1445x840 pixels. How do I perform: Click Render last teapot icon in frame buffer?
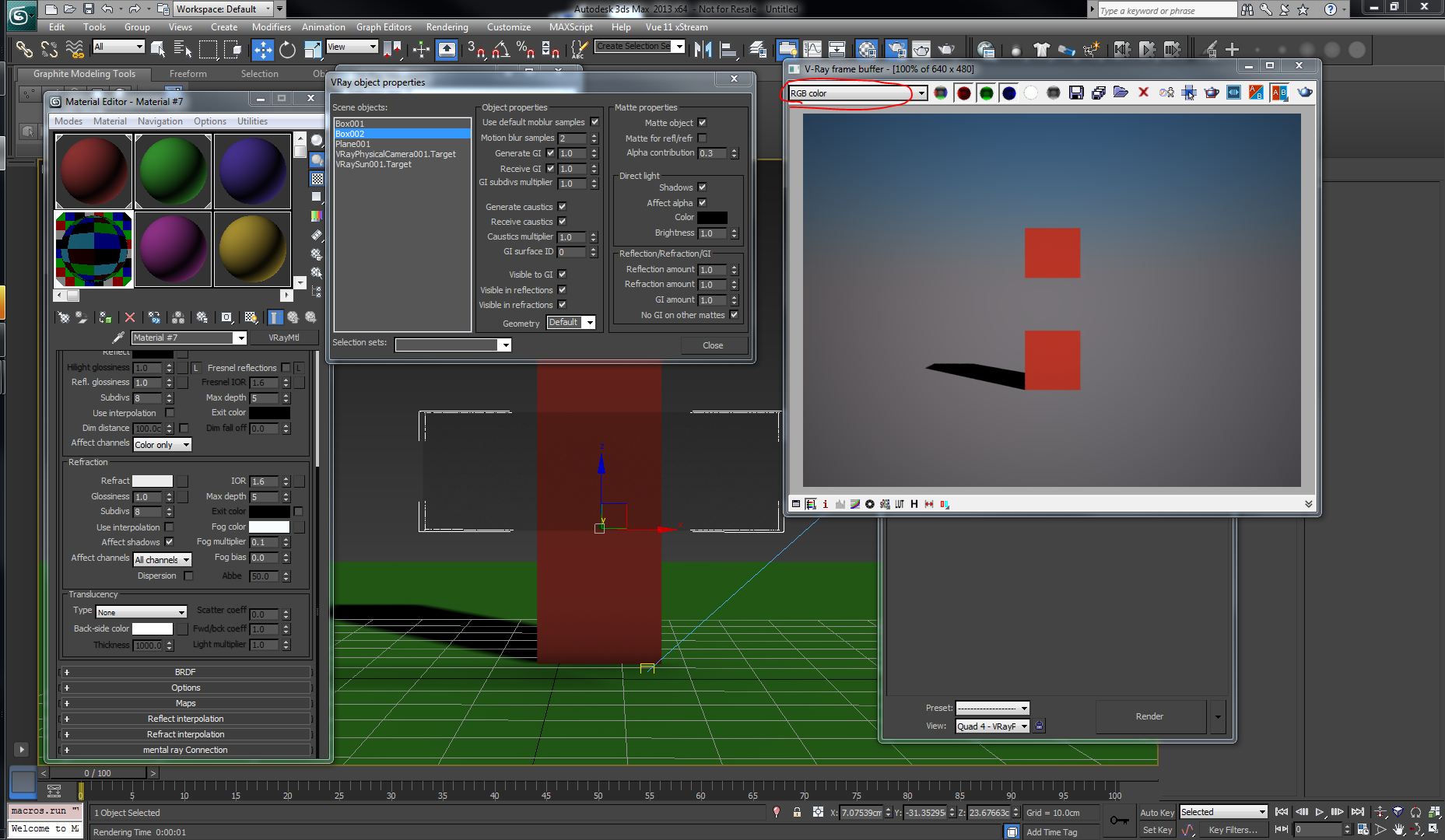pyautogui.click(x=1304, y=93)
